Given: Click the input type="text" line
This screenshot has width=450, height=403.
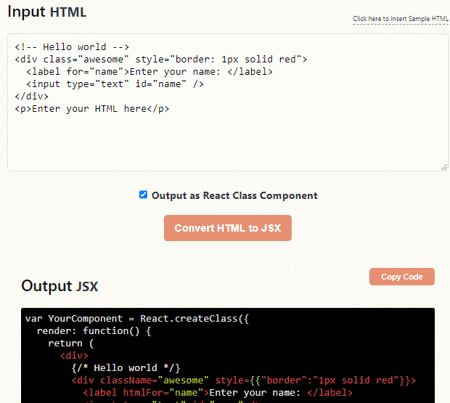Looking at the screenshot, I should [115, 84].
